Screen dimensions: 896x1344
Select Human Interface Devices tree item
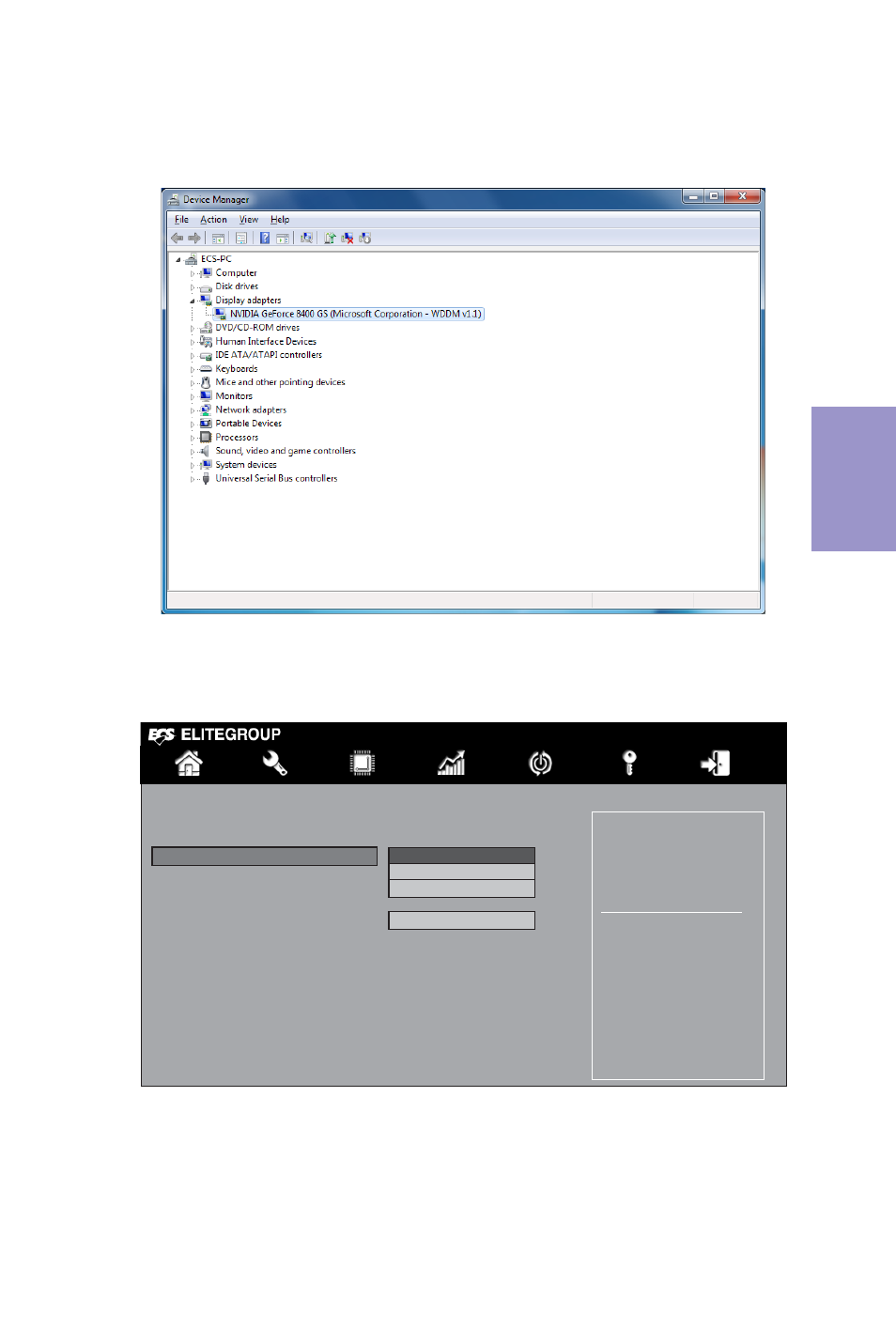[266, 342]
